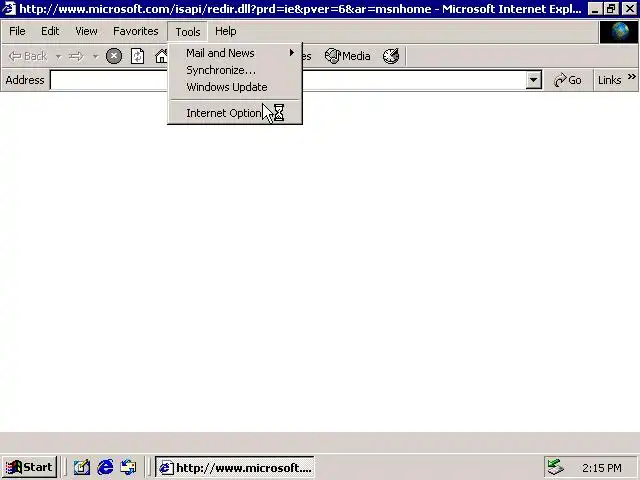Viewport: 640px width, 480px height.
Task: Click the Go button
Action: coord(568,80)
